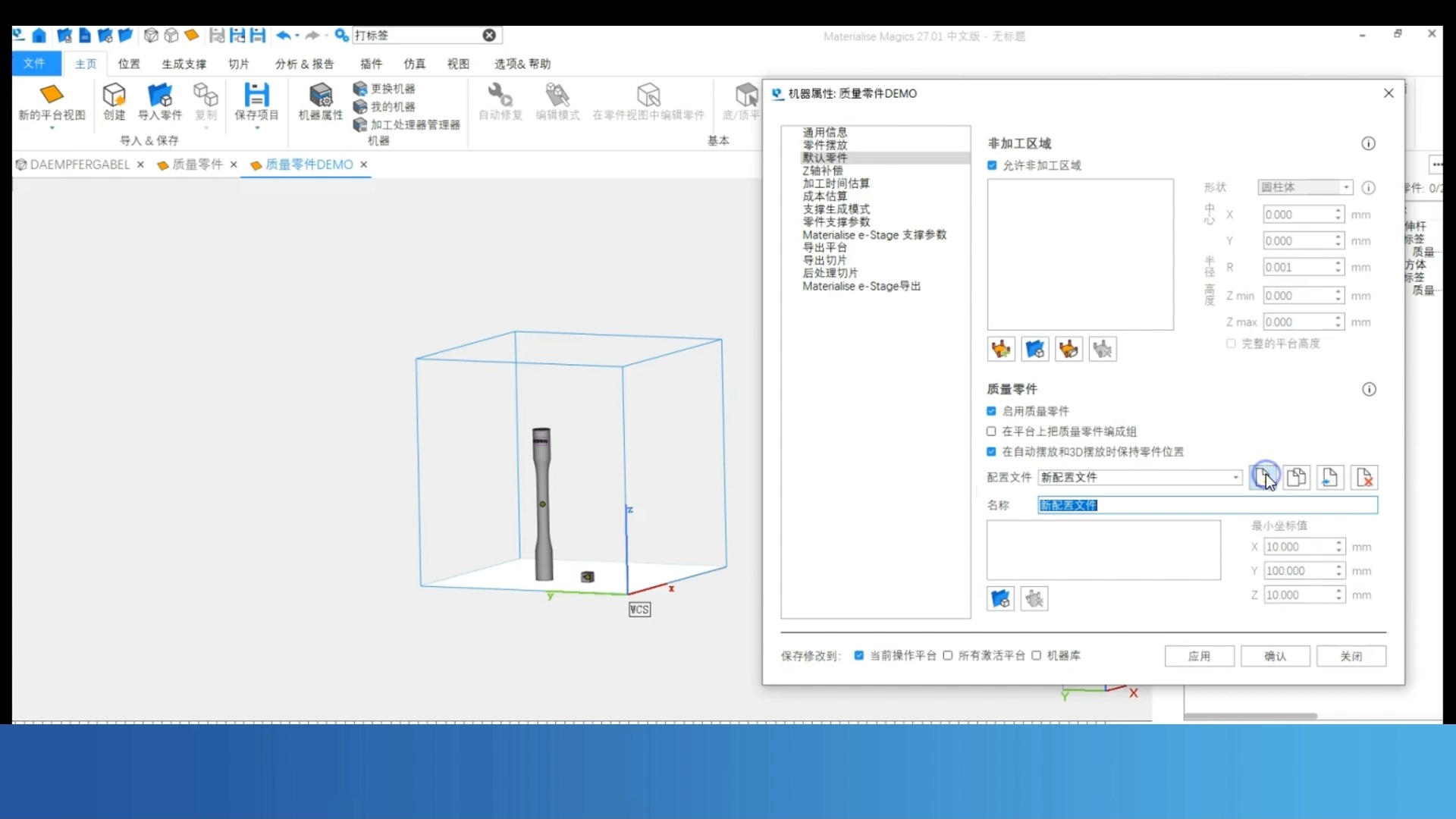This screenshot has width=1456, height=819.
Task: Select 导出切片 in the settings list
Action: point(824,260)
